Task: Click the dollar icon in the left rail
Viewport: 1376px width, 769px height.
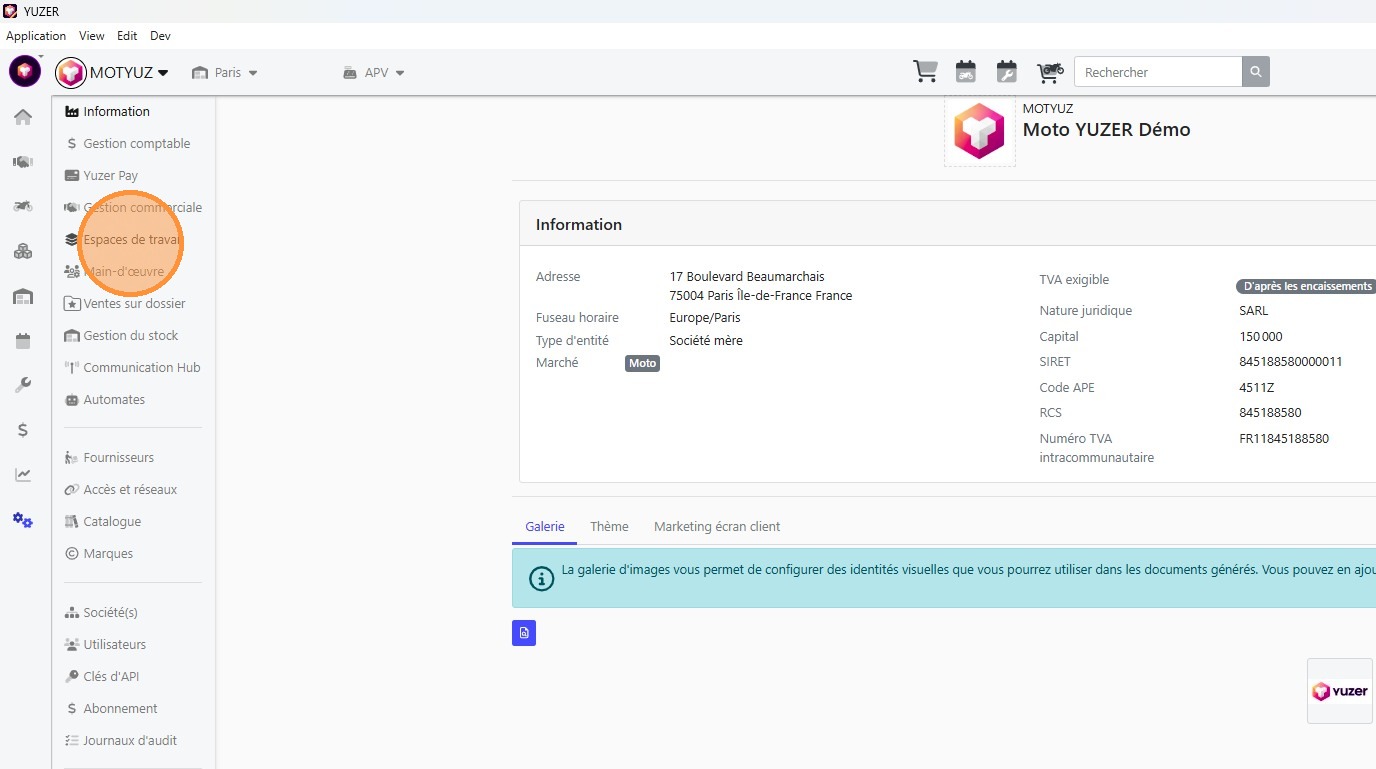Action: pyautogui.click(x=23, y=430)
